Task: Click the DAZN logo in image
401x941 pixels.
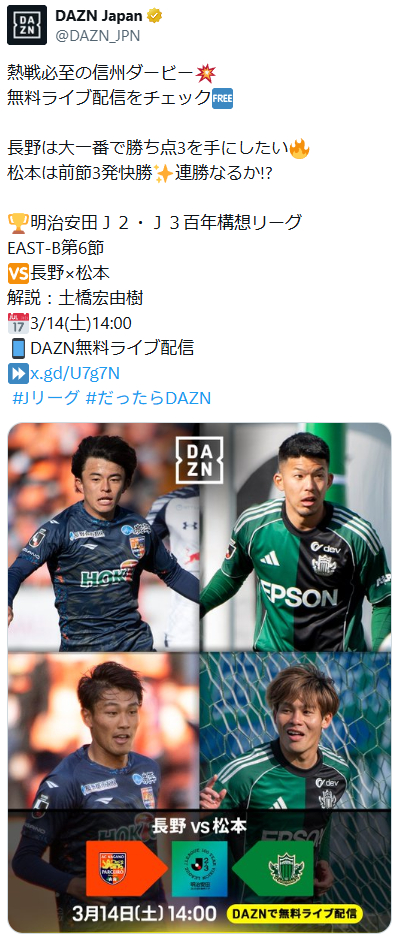Action: (199, 460)
